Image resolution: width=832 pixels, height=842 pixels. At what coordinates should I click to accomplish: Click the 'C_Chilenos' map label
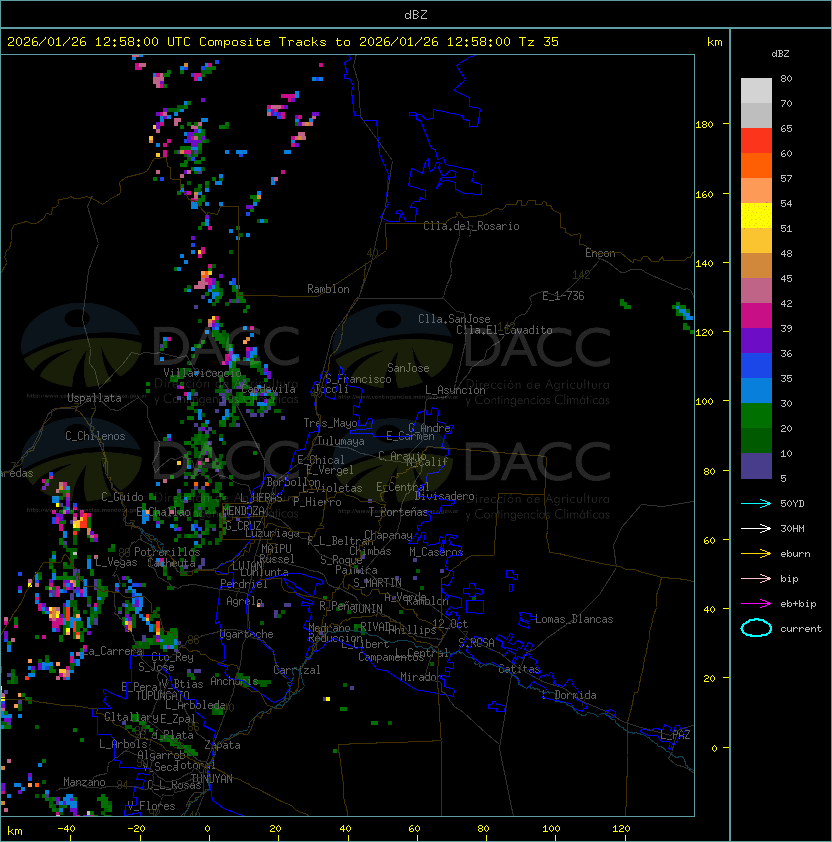tap(95, 436)
